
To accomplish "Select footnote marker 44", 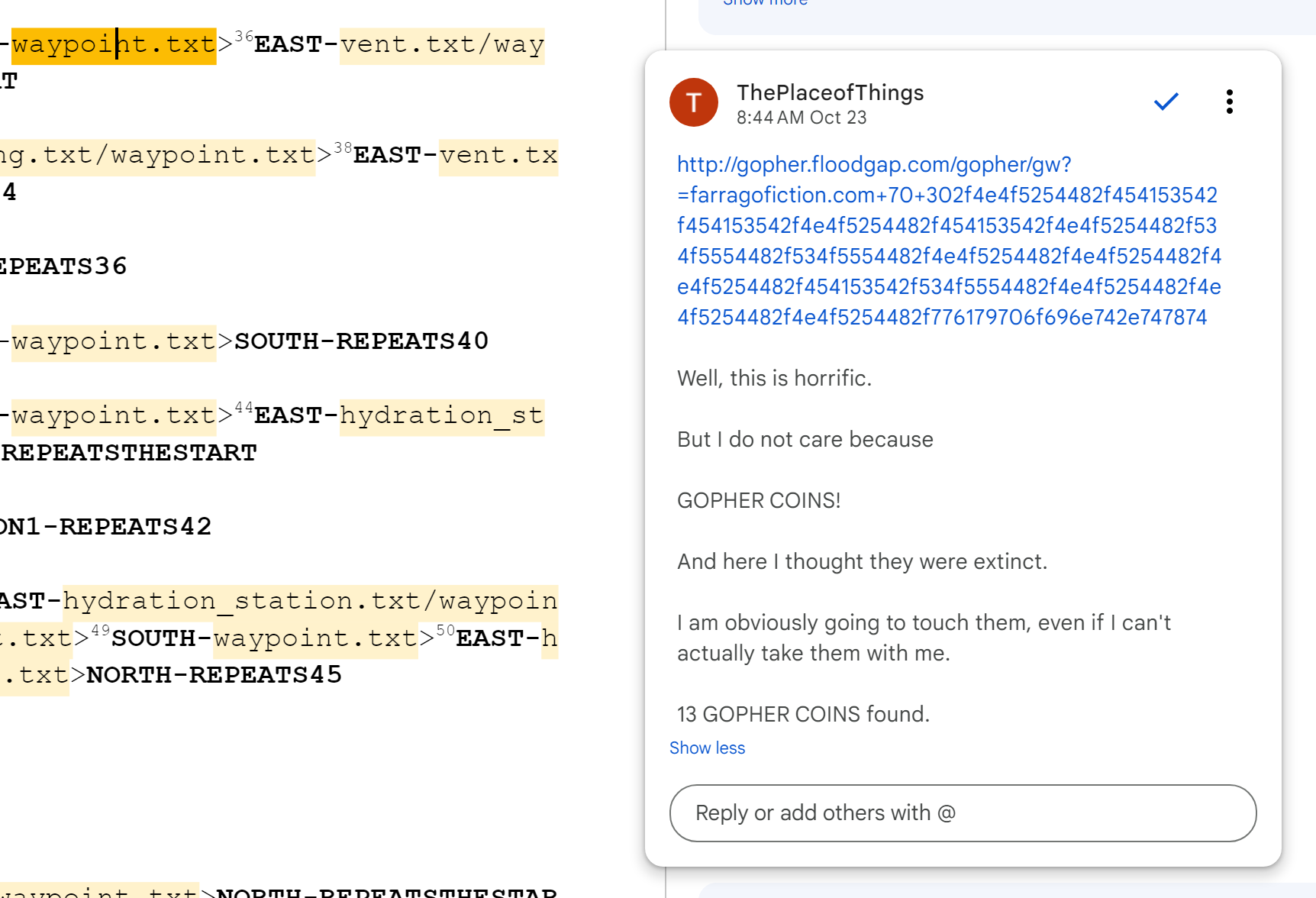I will pos(244,408).
